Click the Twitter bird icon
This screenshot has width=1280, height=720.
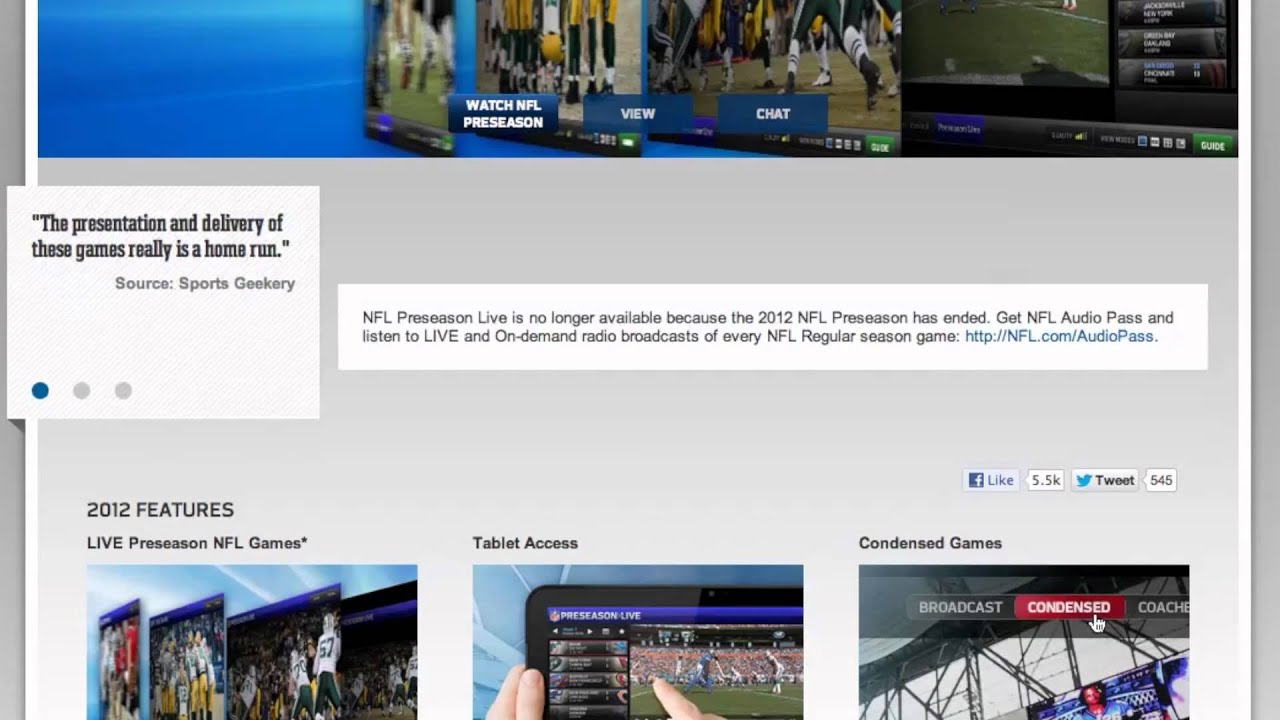[x=1083, y=480]
